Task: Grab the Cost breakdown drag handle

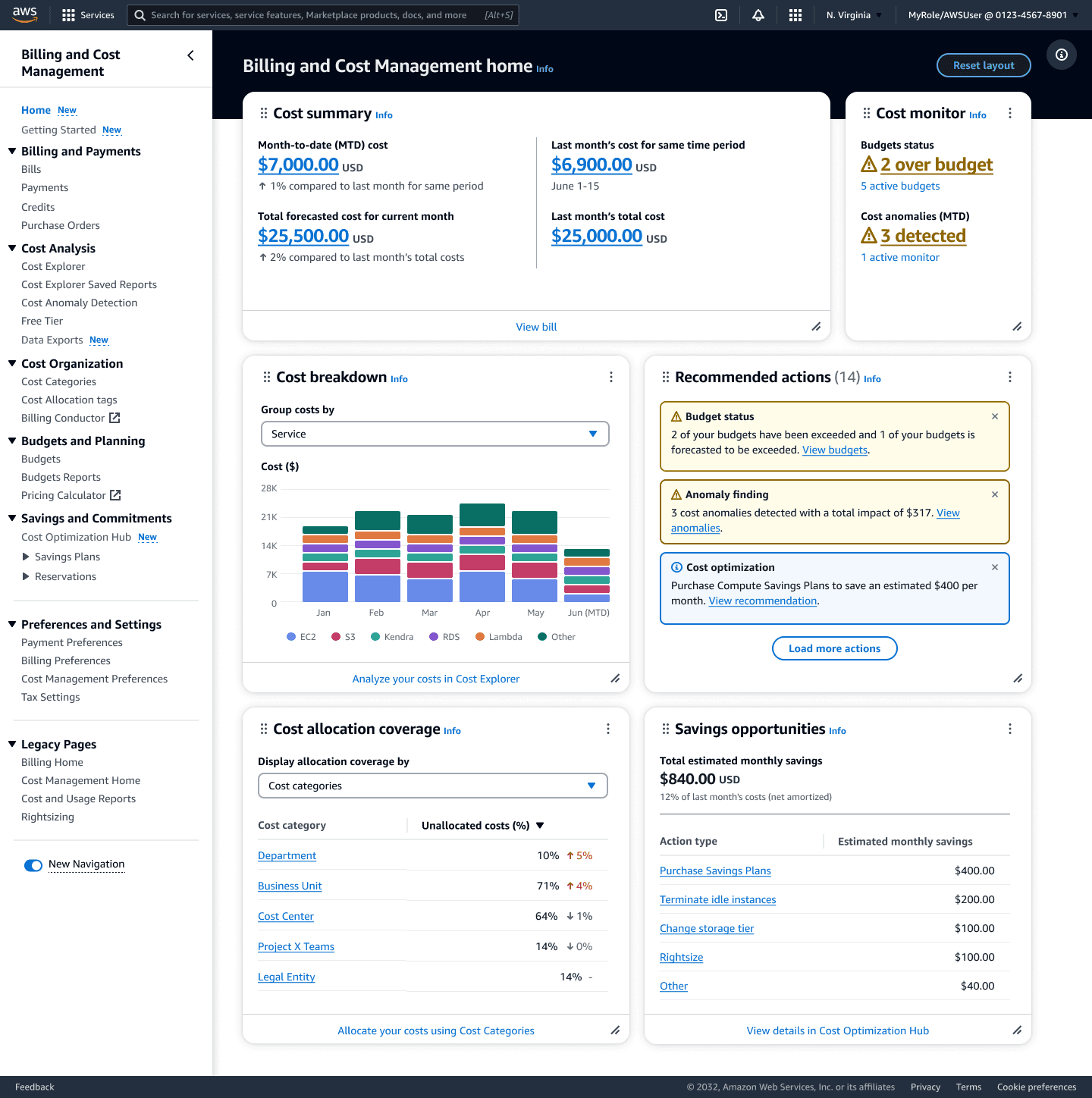Action: [267, 377]
